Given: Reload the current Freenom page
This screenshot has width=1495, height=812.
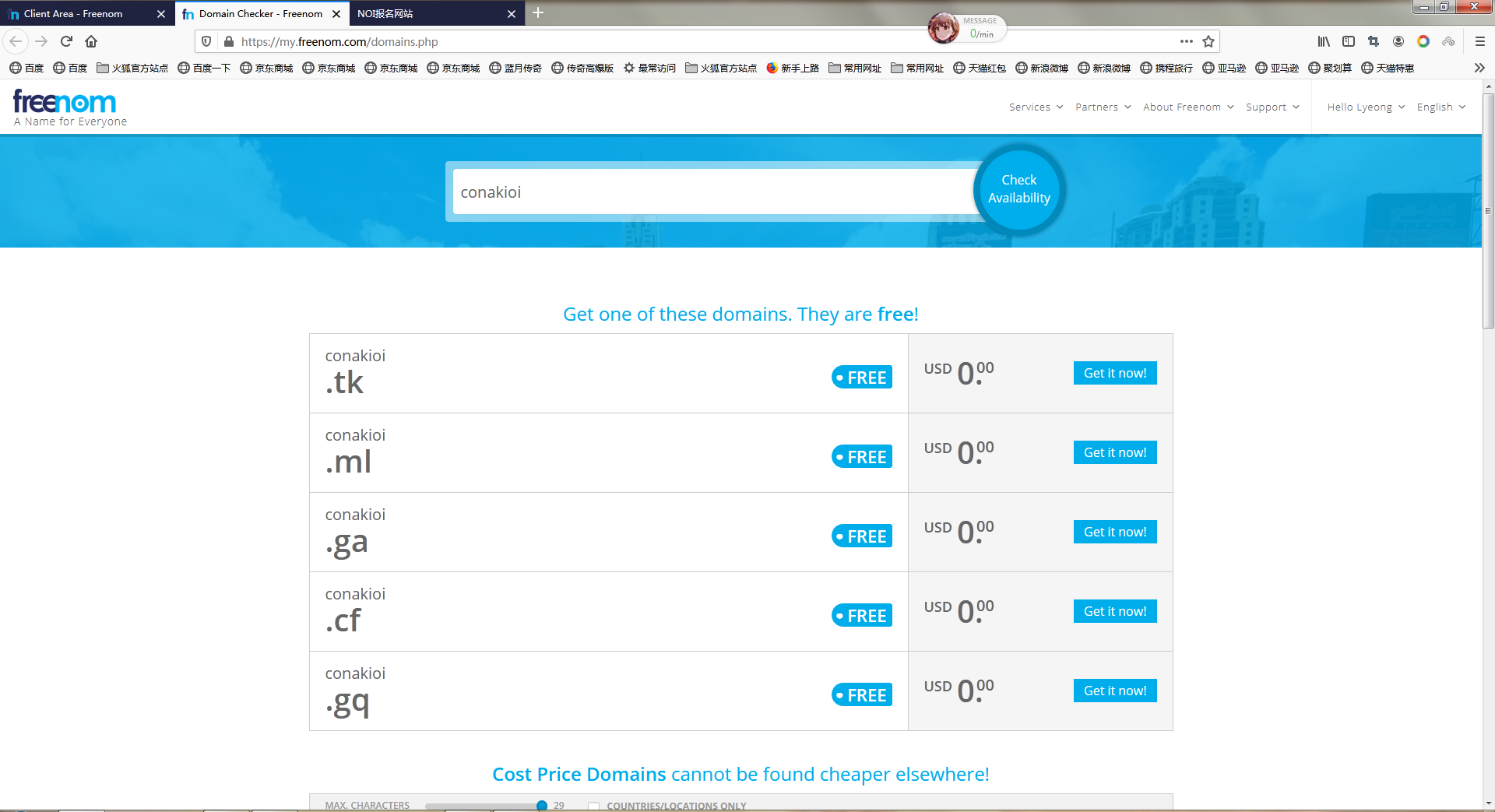Looking at the screenshot, I should 67,41.
